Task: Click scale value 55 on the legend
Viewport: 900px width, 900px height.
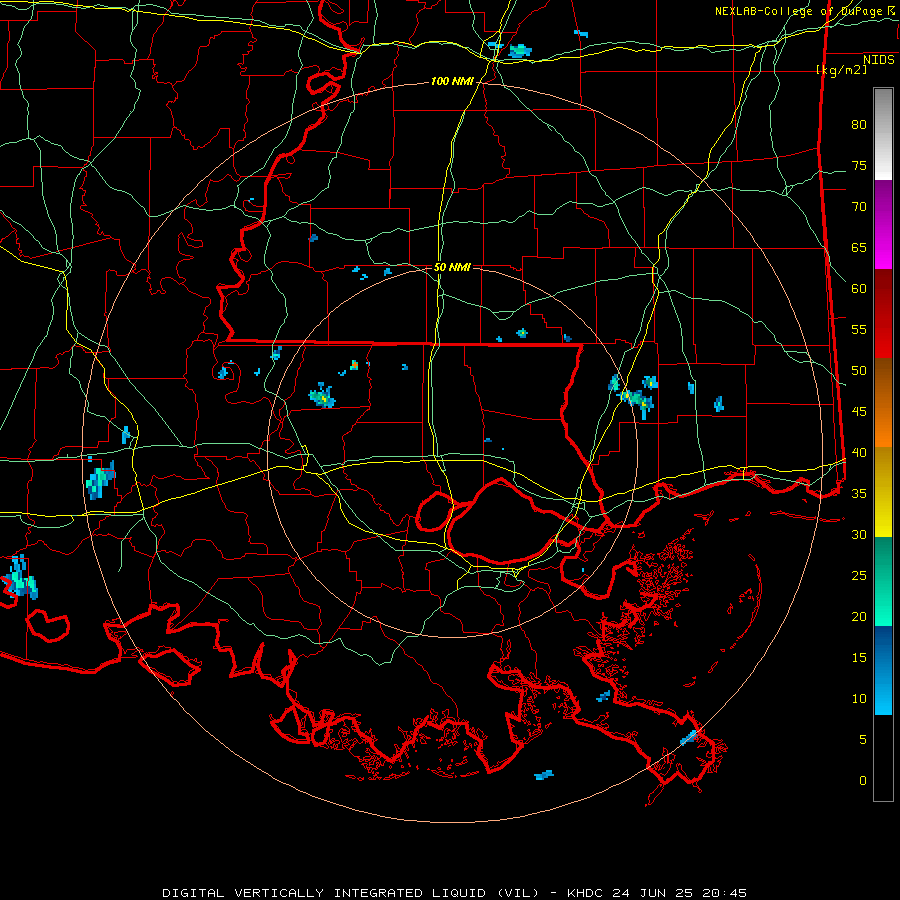Action: click(x=859, y=329)
